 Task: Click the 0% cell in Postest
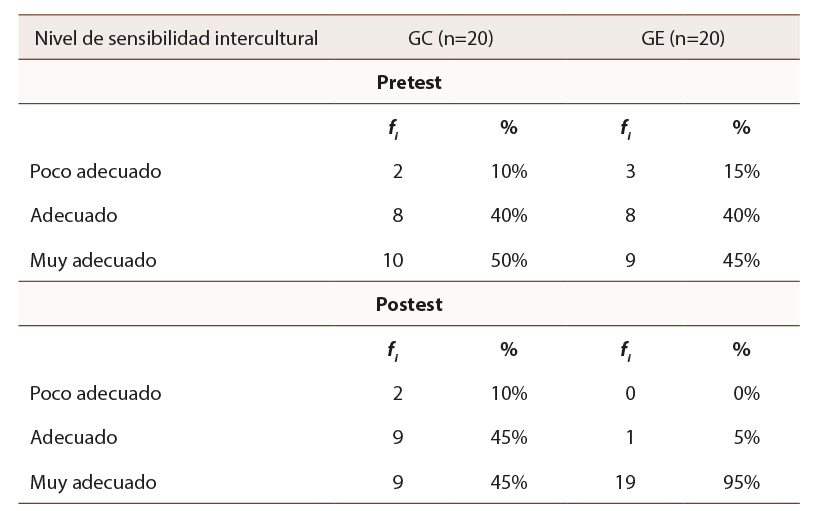click(x=747, y=393)
